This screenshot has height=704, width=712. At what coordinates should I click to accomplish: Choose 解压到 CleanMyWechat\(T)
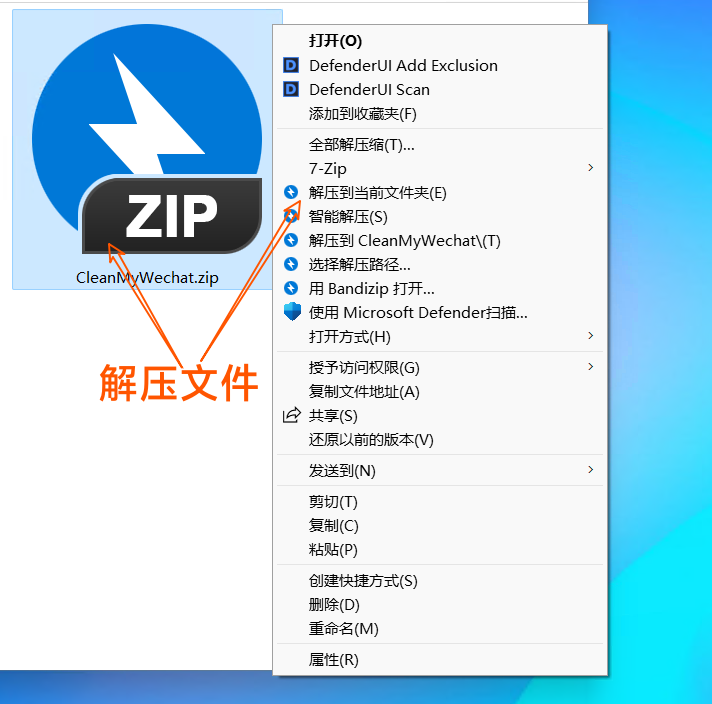click(x=440, y=241)
